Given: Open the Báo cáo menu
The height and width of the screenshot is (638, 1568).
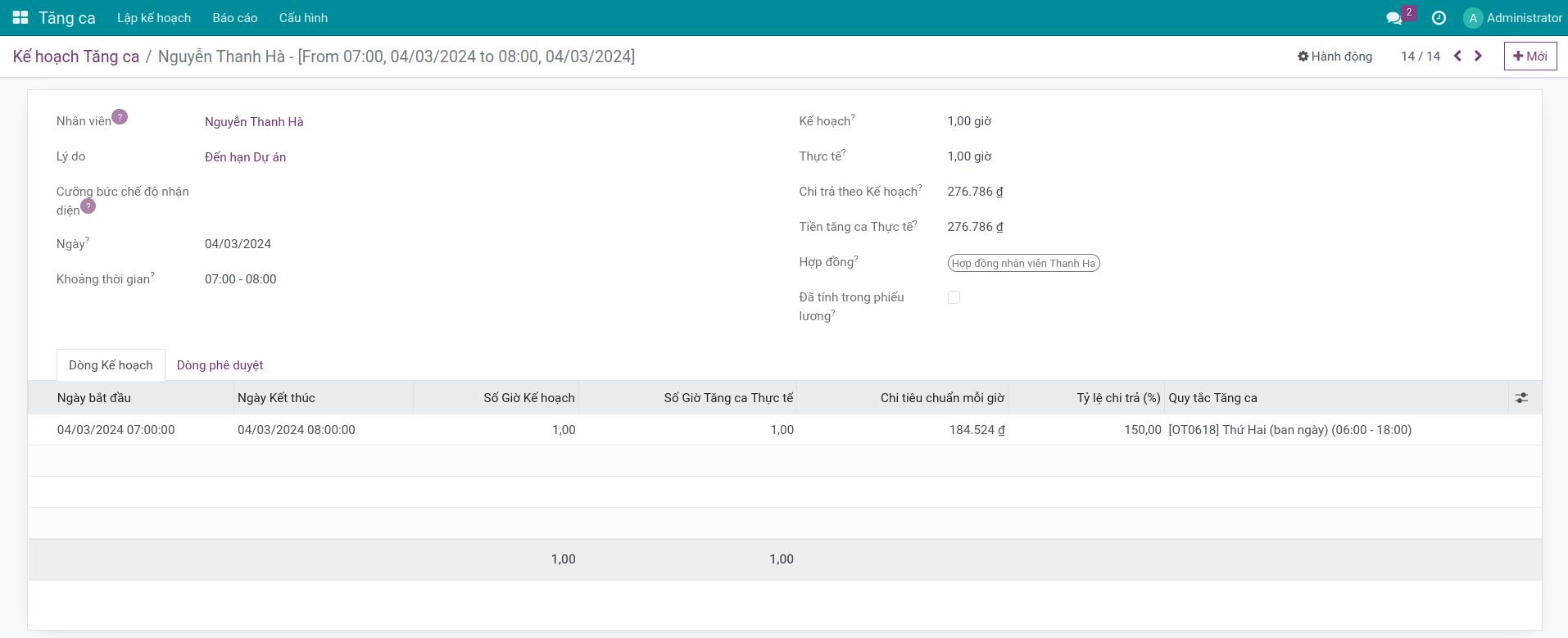Looking at the screenshot, I should coord(235,18).
